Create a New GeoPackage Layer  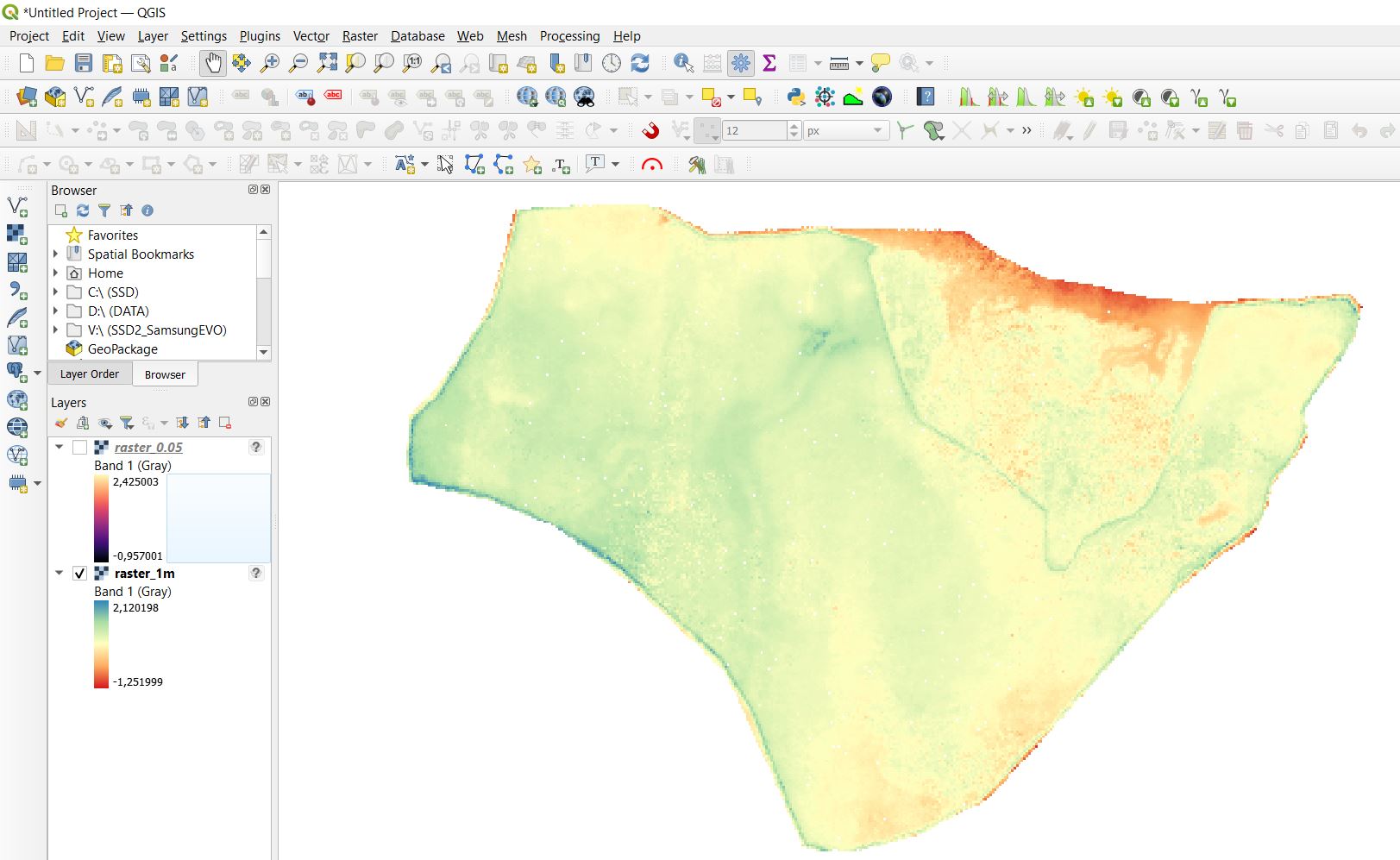click(53, 97)
